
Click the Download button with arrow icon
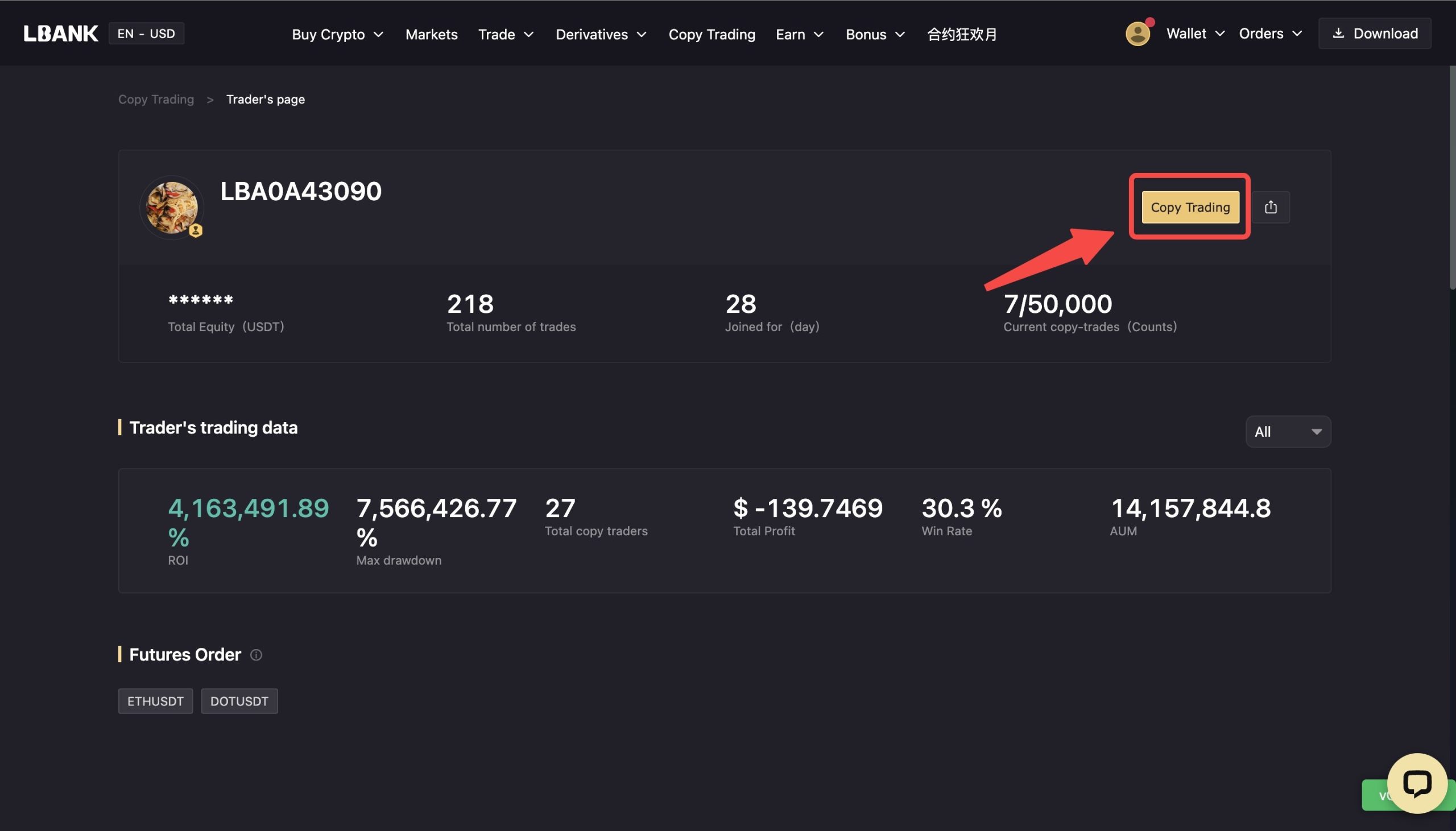point(1374,34)
